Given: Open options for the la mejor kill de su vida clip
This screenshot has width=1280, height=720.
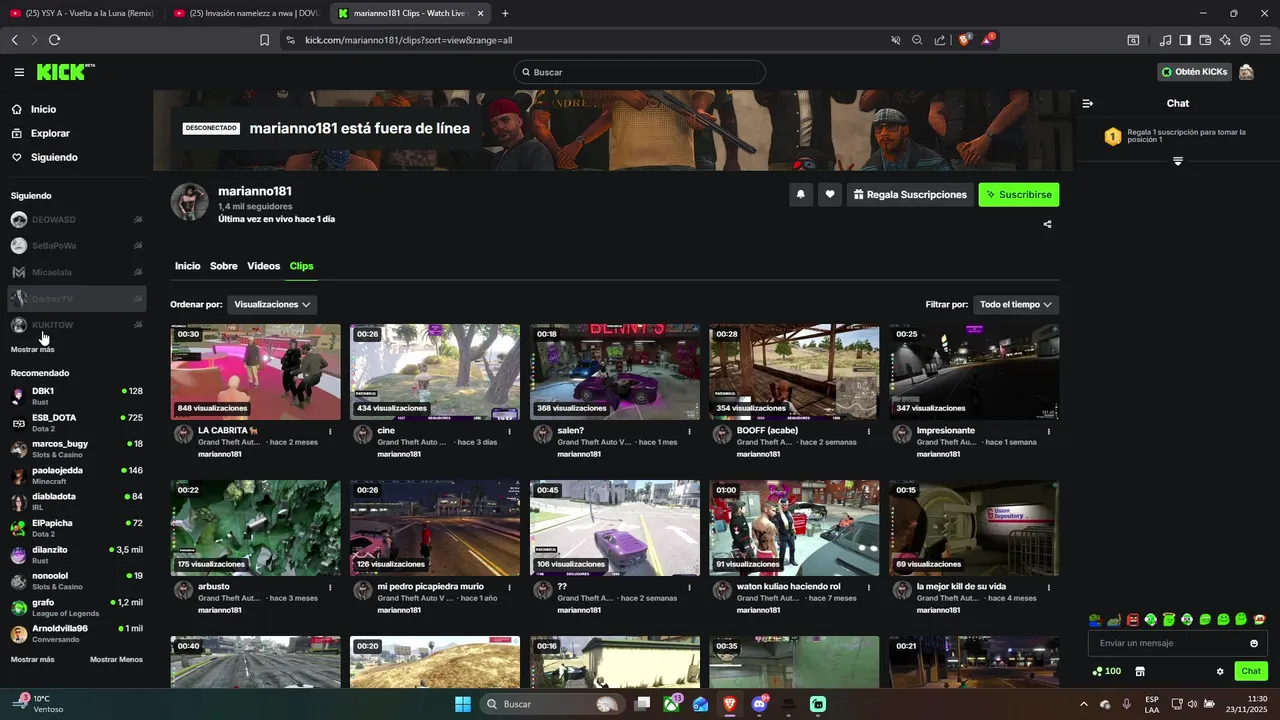Looking at the screenshot, I should tap(1049, 587).
